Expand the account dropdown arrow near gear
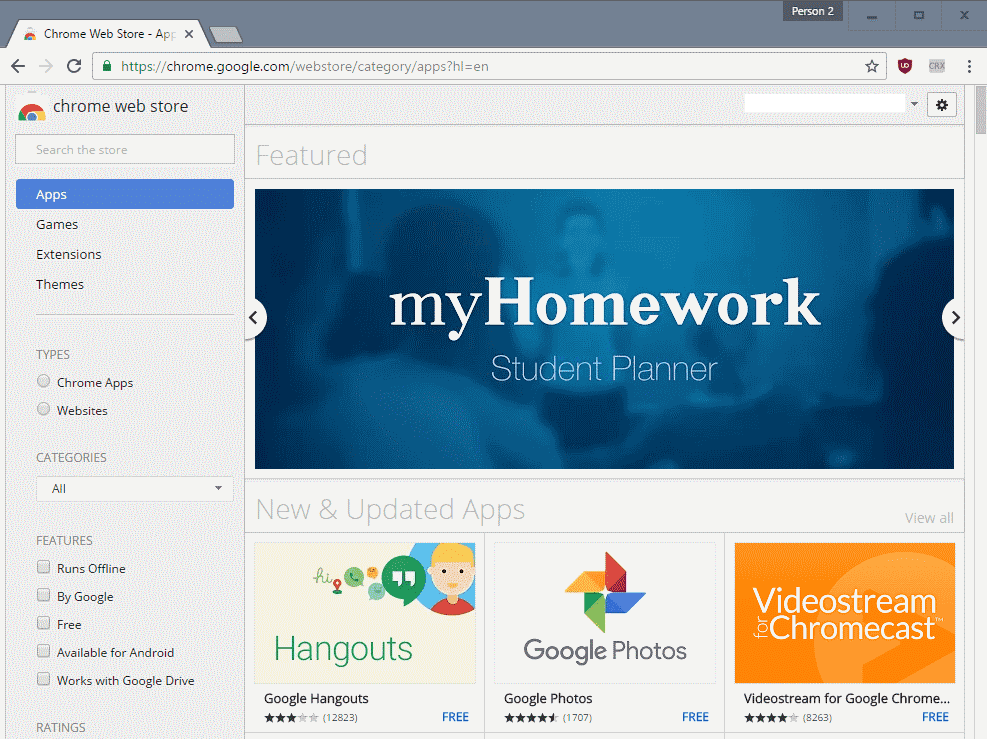The width and height of the screenshot is (987, 739). 914,104
